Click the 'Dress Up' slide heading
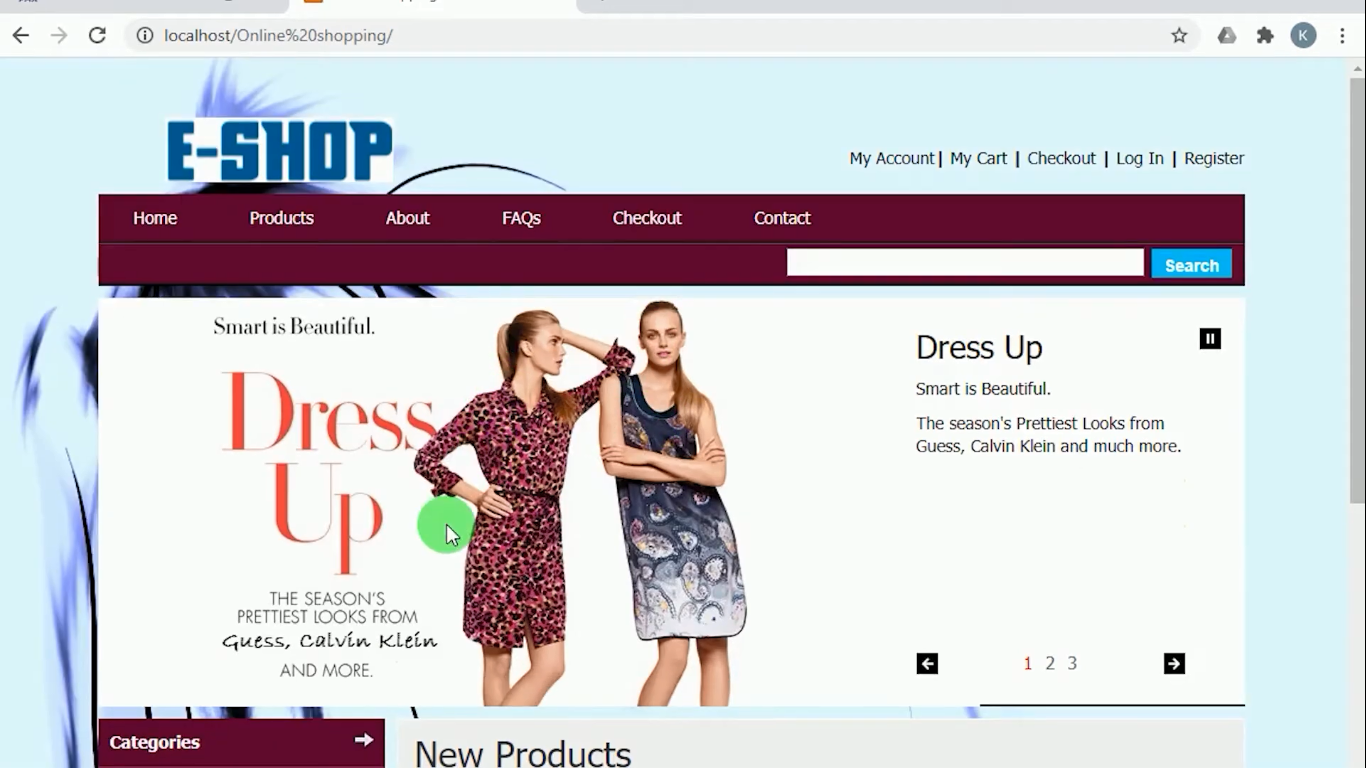The height and width of the screenshot is (768, 1366). click(x=979, y=347)
